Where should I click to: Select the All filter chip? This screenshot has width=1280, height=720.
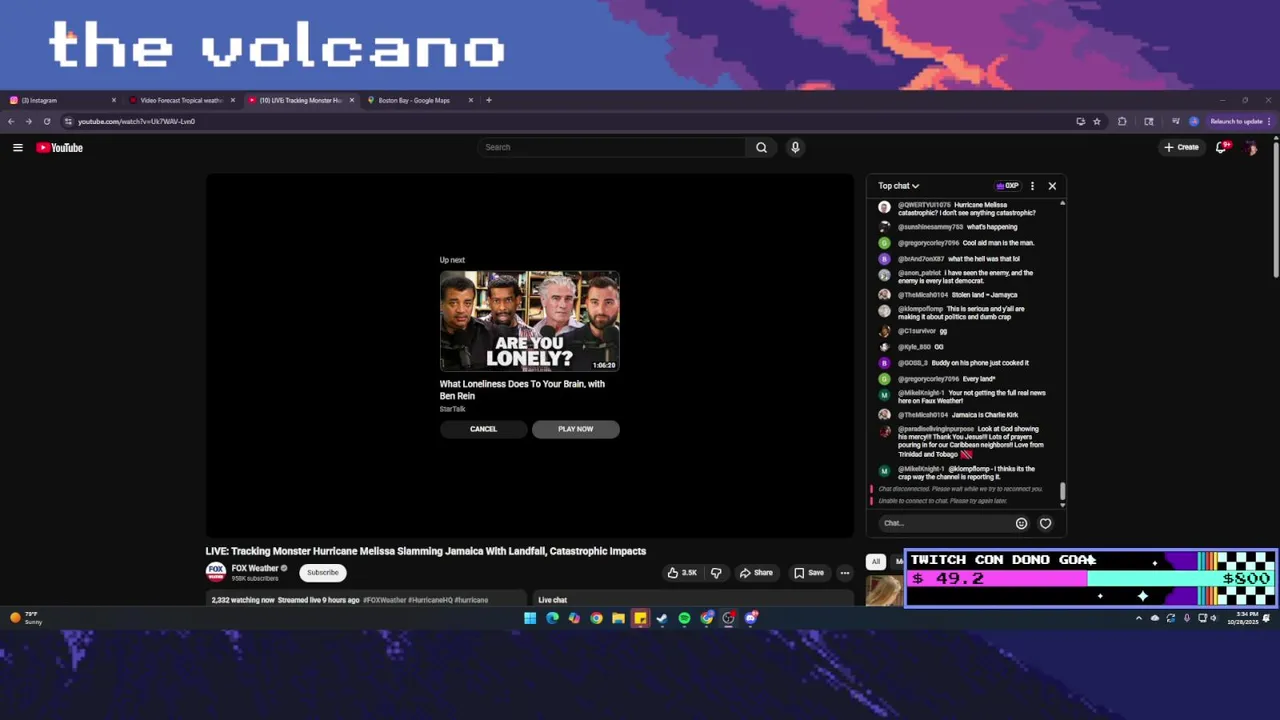pos(876,561)
